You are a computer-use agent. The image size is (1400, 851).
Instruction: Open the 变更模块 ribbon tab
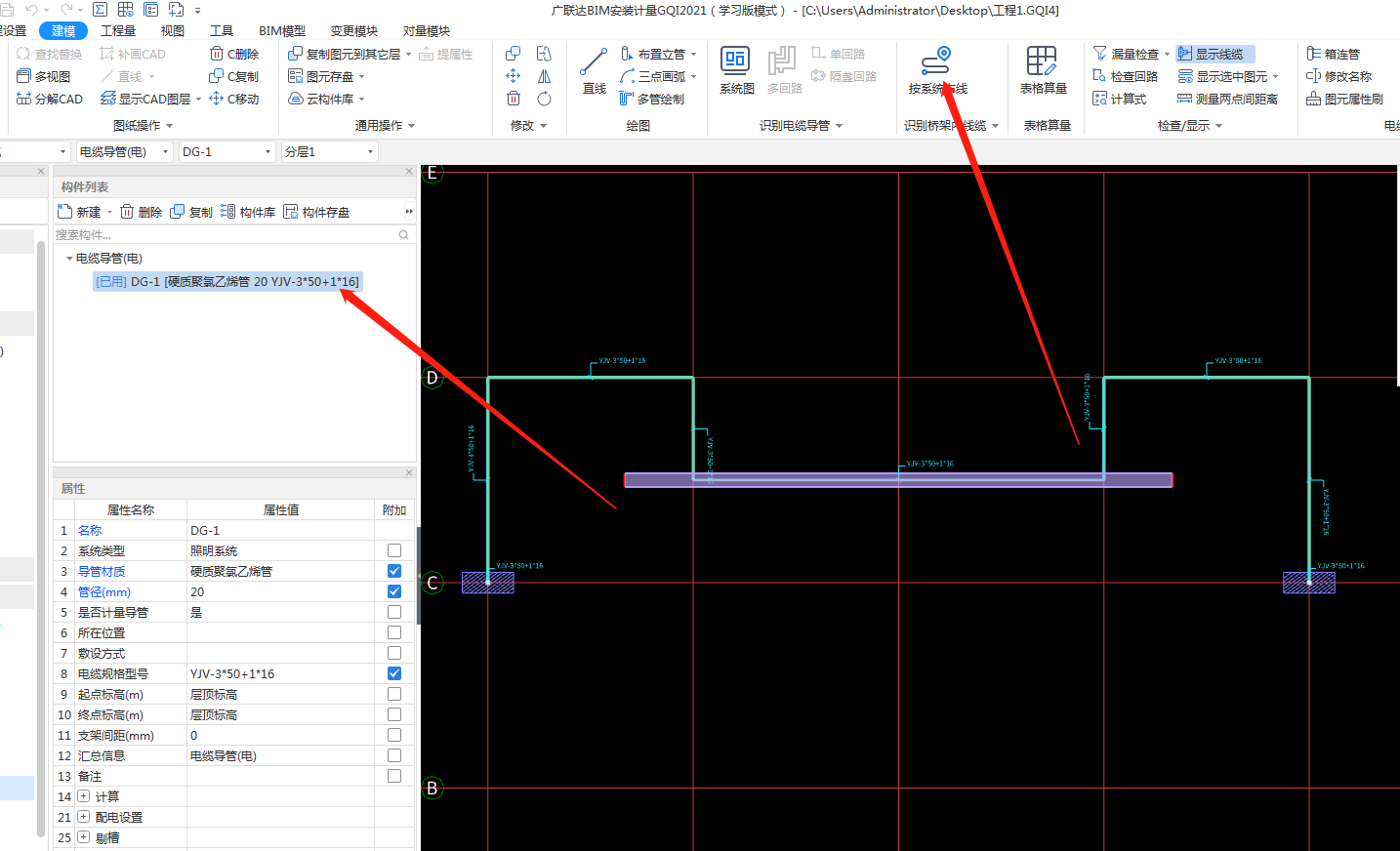pyautogui.click(x=354, y=30)
